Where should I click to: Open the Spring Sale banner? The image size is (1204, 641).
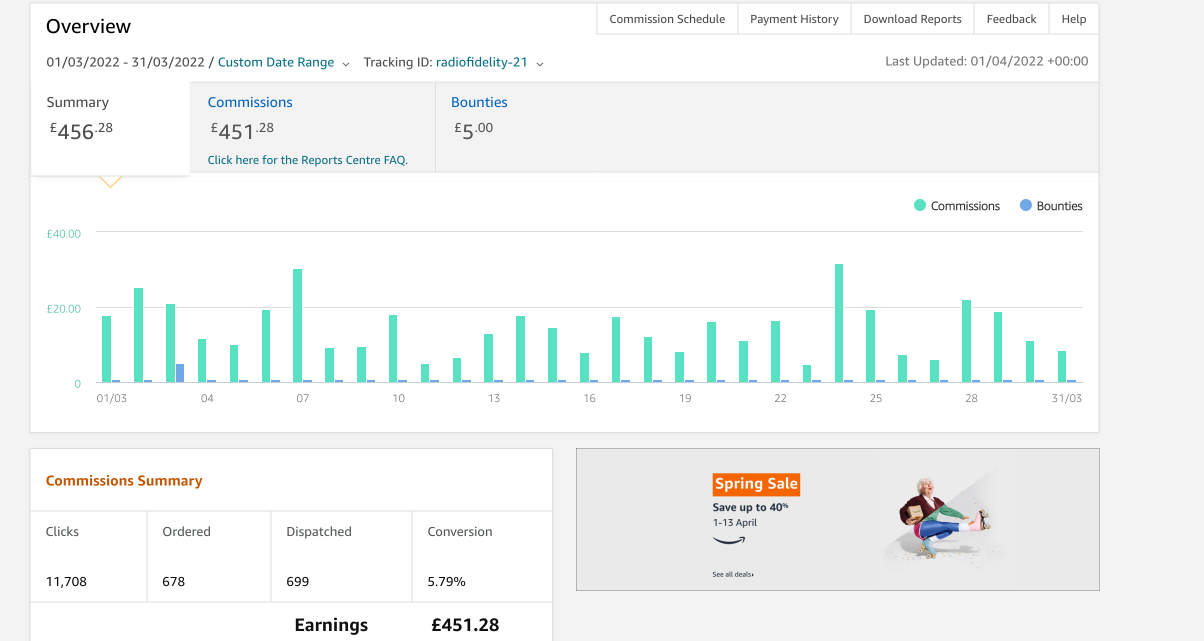coord(838,519)
